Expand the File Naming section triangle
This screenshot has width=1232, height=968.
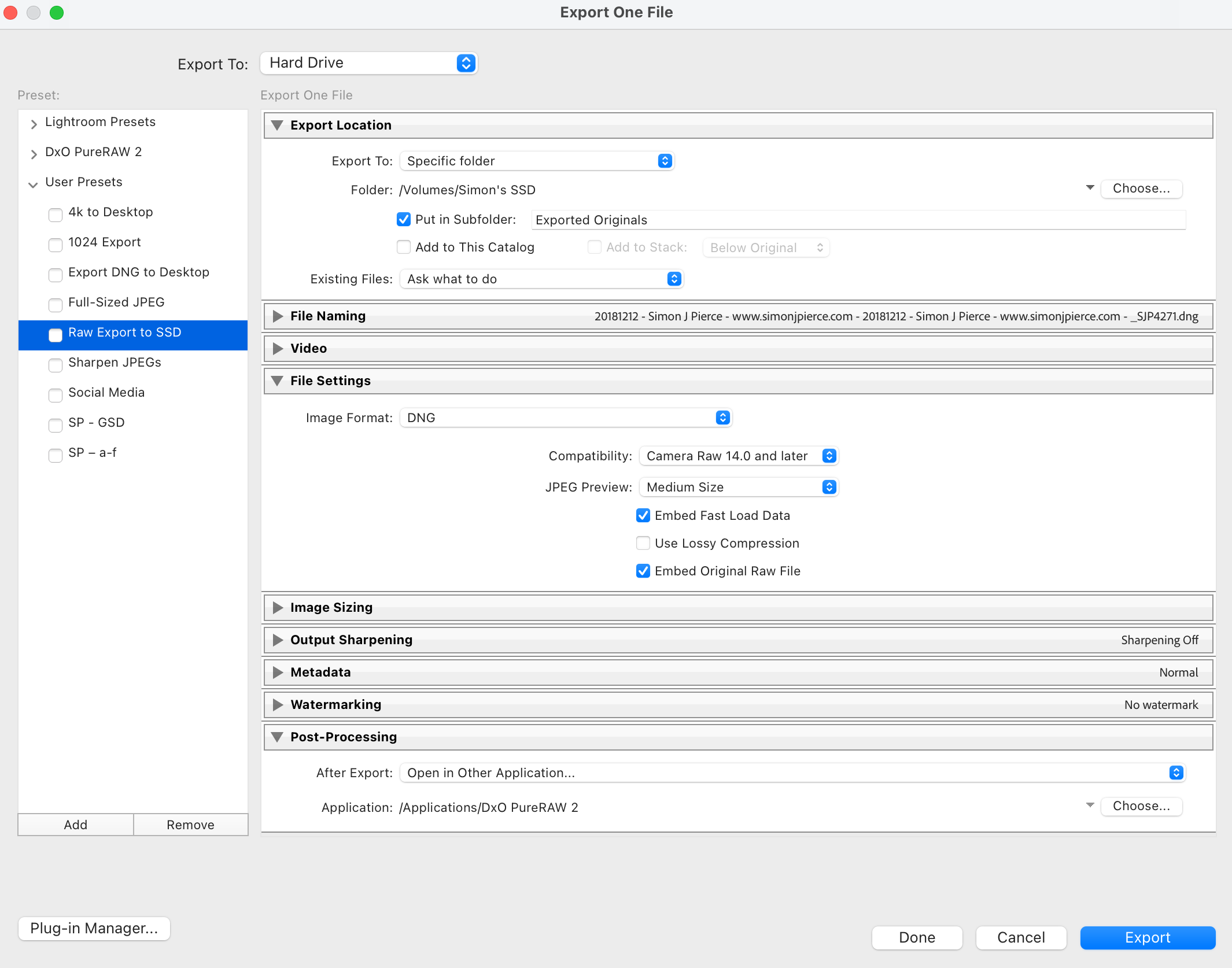coord(278,316)
